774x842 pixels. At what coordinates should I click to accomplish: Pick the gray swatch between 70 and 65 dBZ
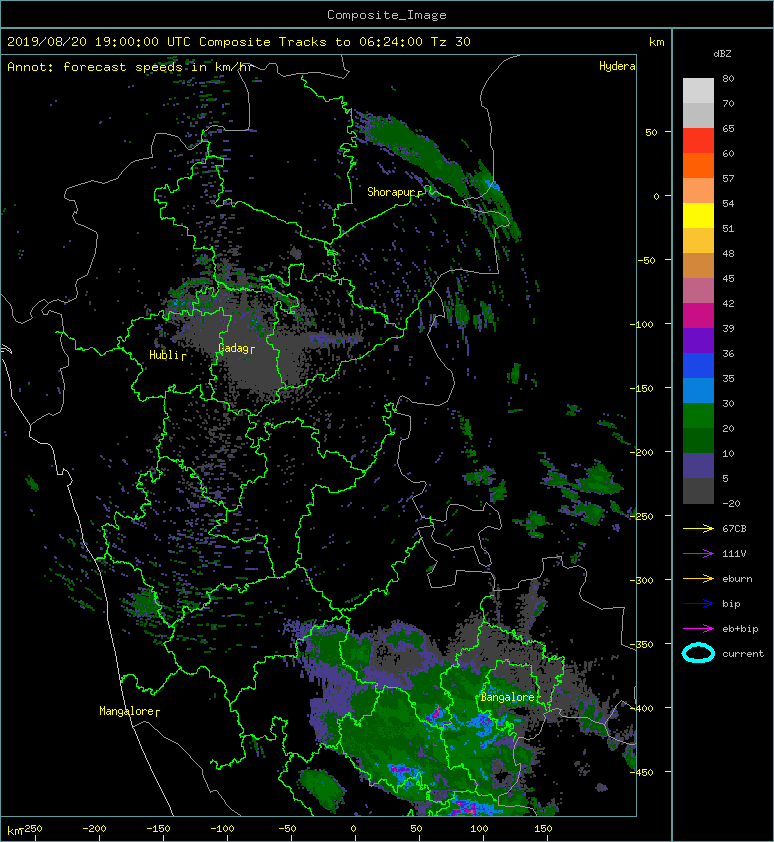tap(698, 115)
